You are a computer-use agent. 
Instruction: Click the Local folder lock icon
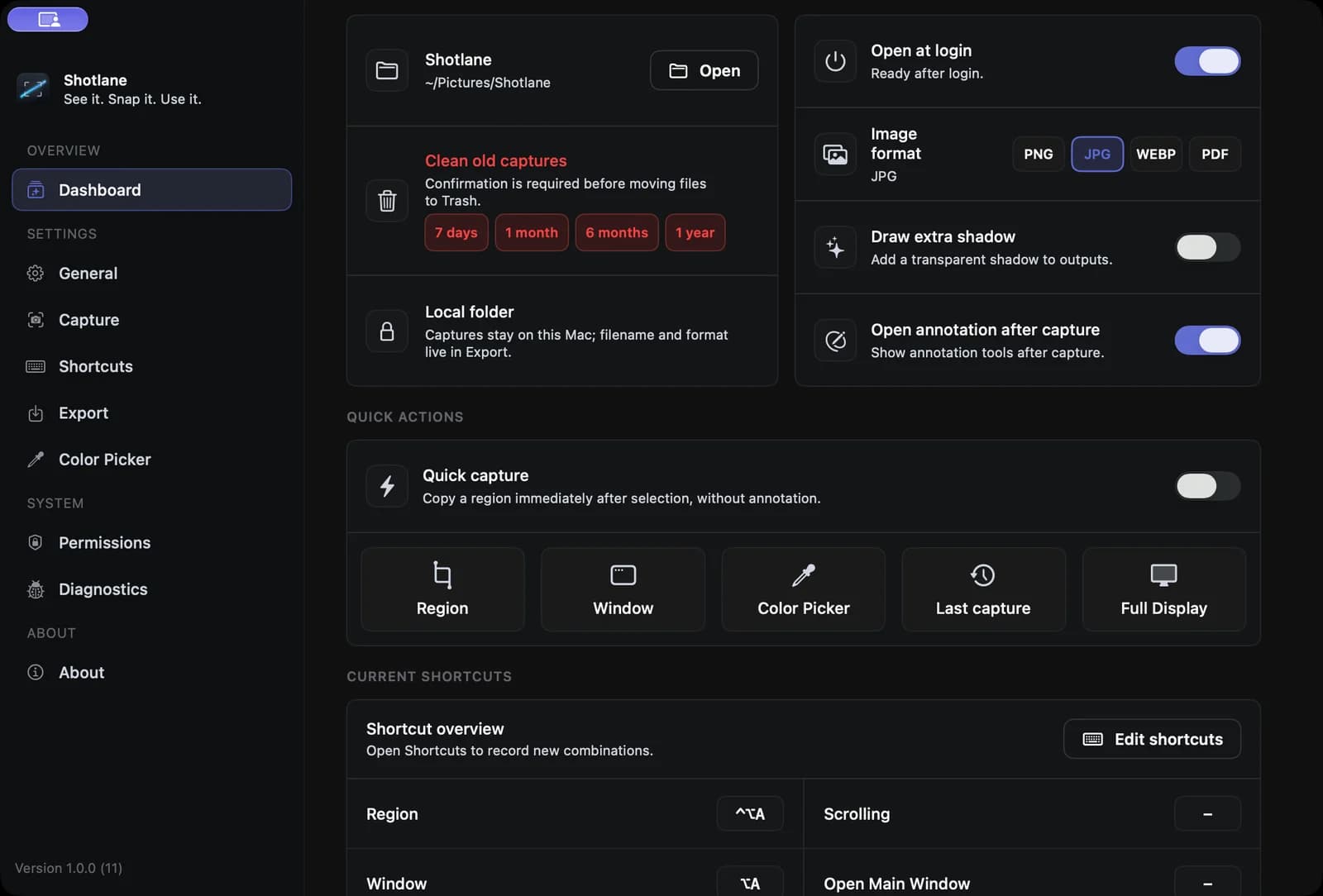pyautogui.click(x=387, y=331)
